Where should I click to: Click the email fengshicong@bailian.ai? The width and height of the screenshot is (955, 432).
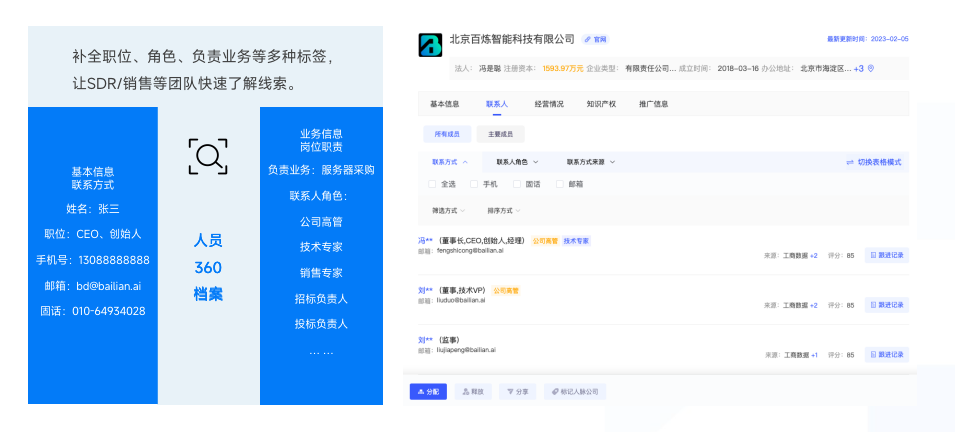tap(470, 250)
